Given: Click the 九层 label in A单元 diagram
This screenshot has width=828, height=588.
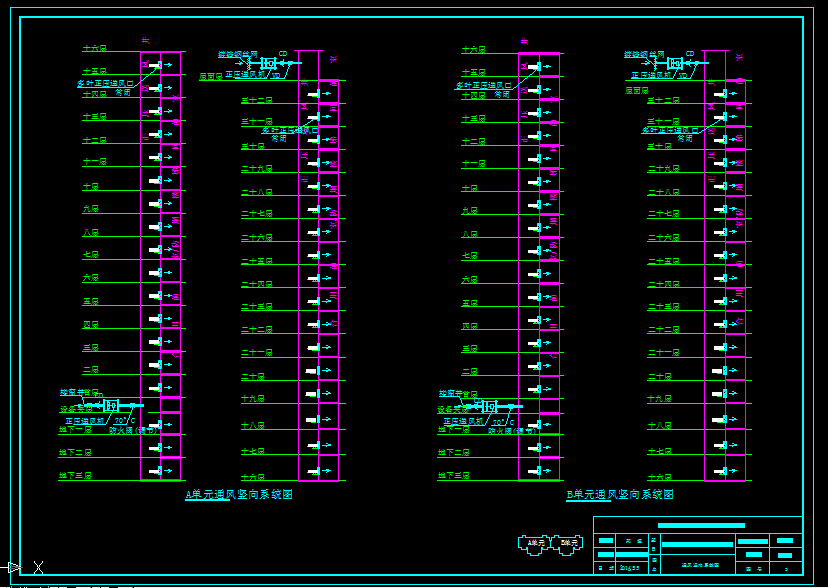Looking at the screenshot, I should (91, 209).
